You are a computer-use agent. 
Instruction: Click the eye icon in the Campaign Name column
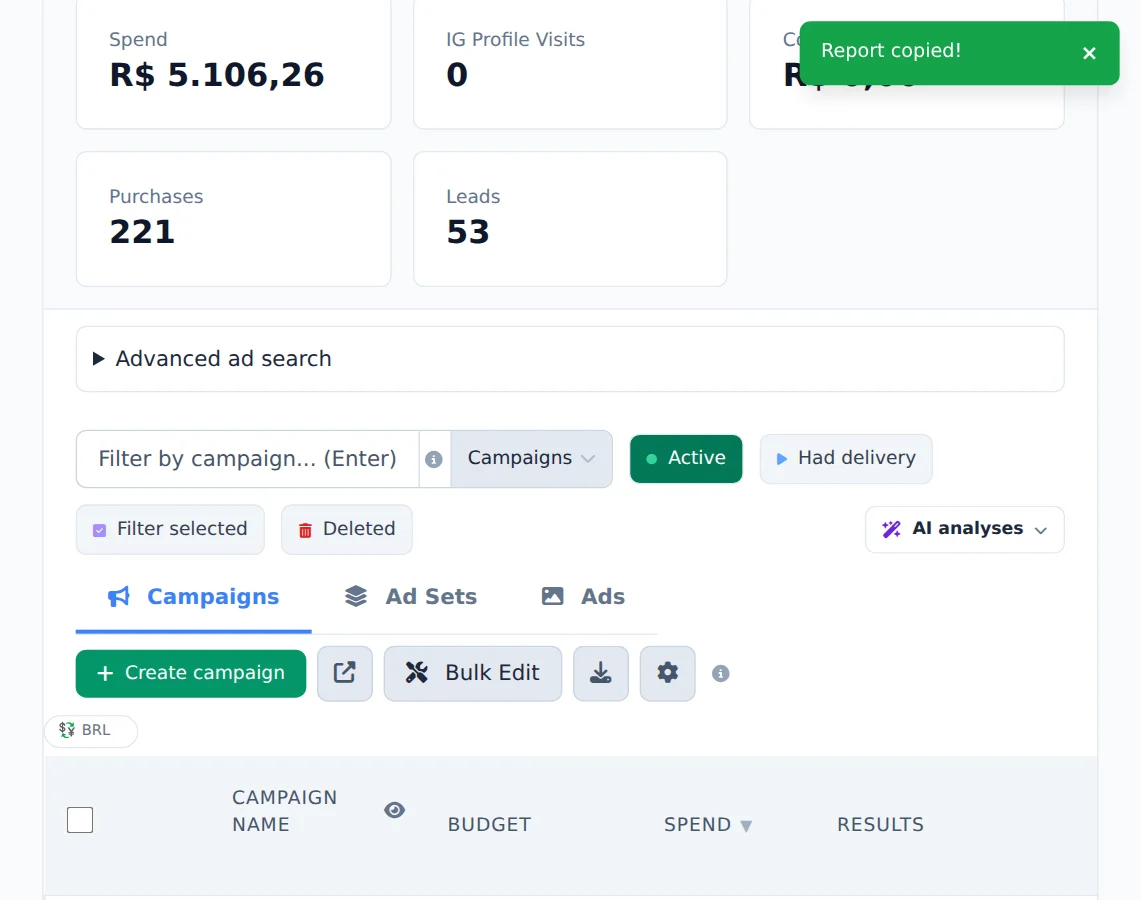[394, 810]
